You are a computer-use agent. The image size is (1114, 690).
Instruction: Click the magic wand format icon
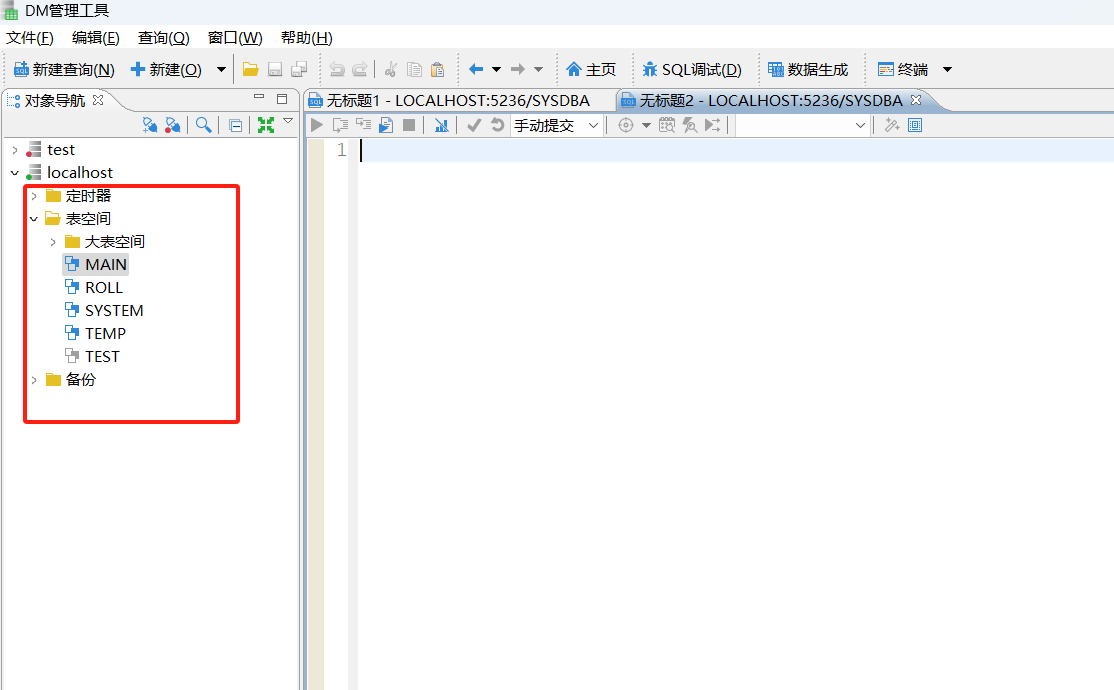892,125
